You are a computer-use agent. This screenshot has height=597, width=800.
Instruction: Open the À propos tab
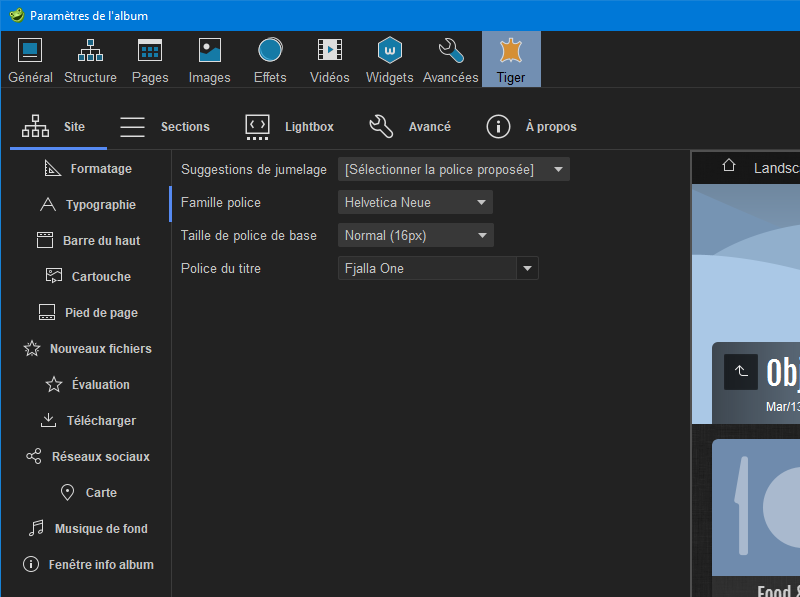pyautogui.click(x=531, y=127)
